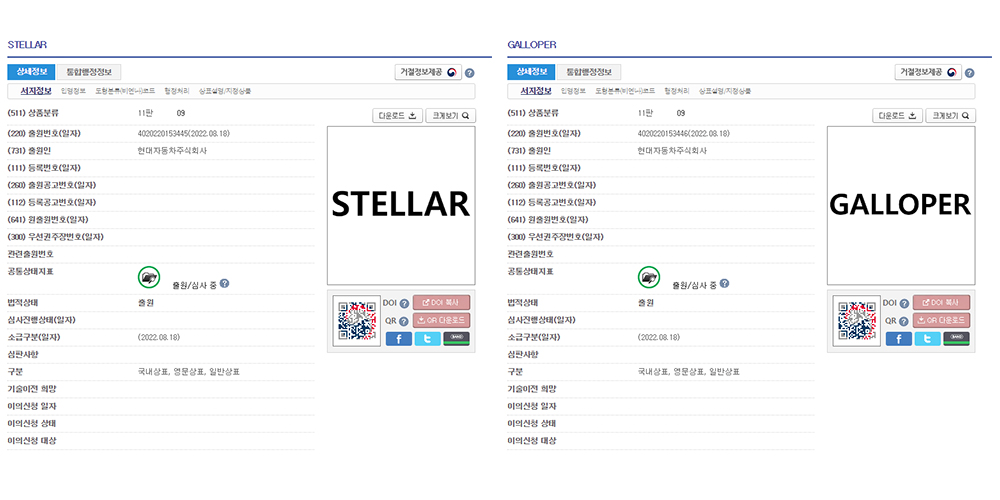Click 거절정보제공 button in STELLAR panel

point(428,72)
